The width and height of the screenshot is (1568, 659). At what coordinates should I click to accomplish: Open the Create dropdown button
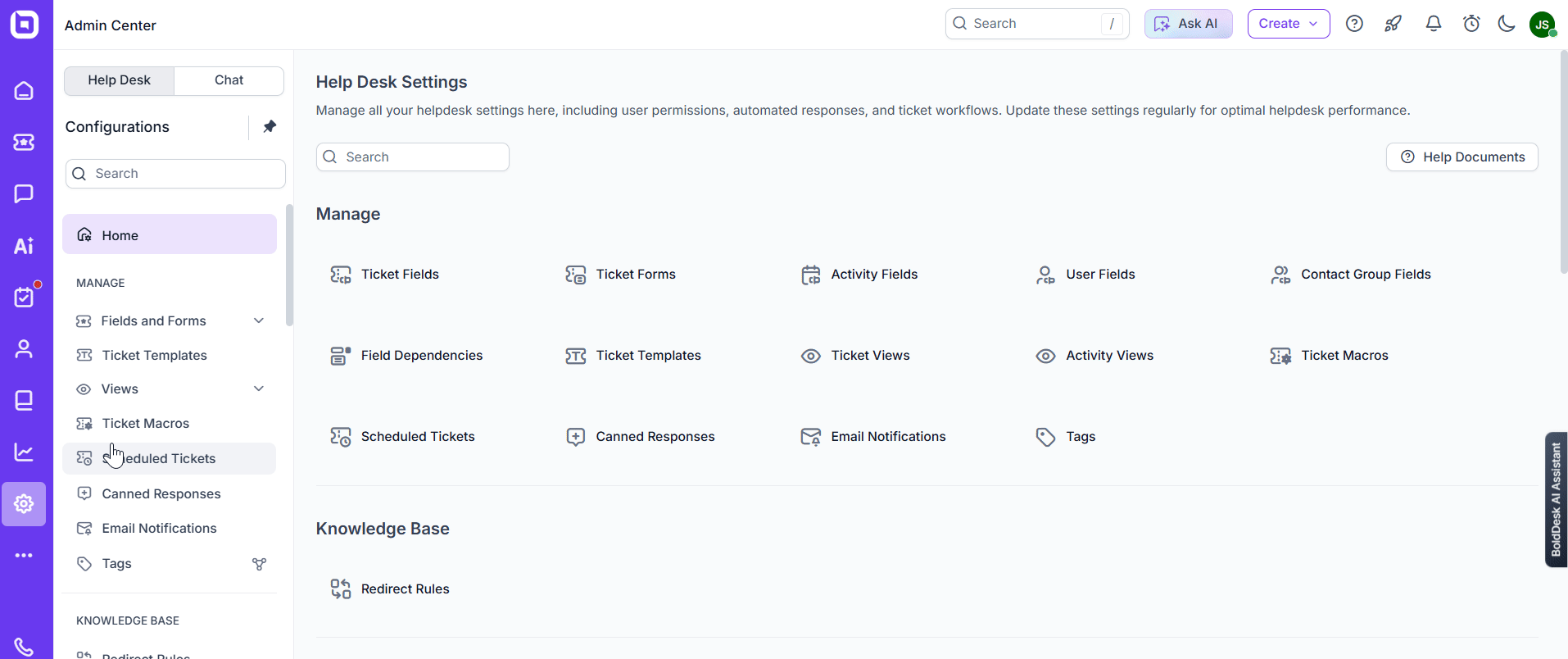coord(1288,24)
